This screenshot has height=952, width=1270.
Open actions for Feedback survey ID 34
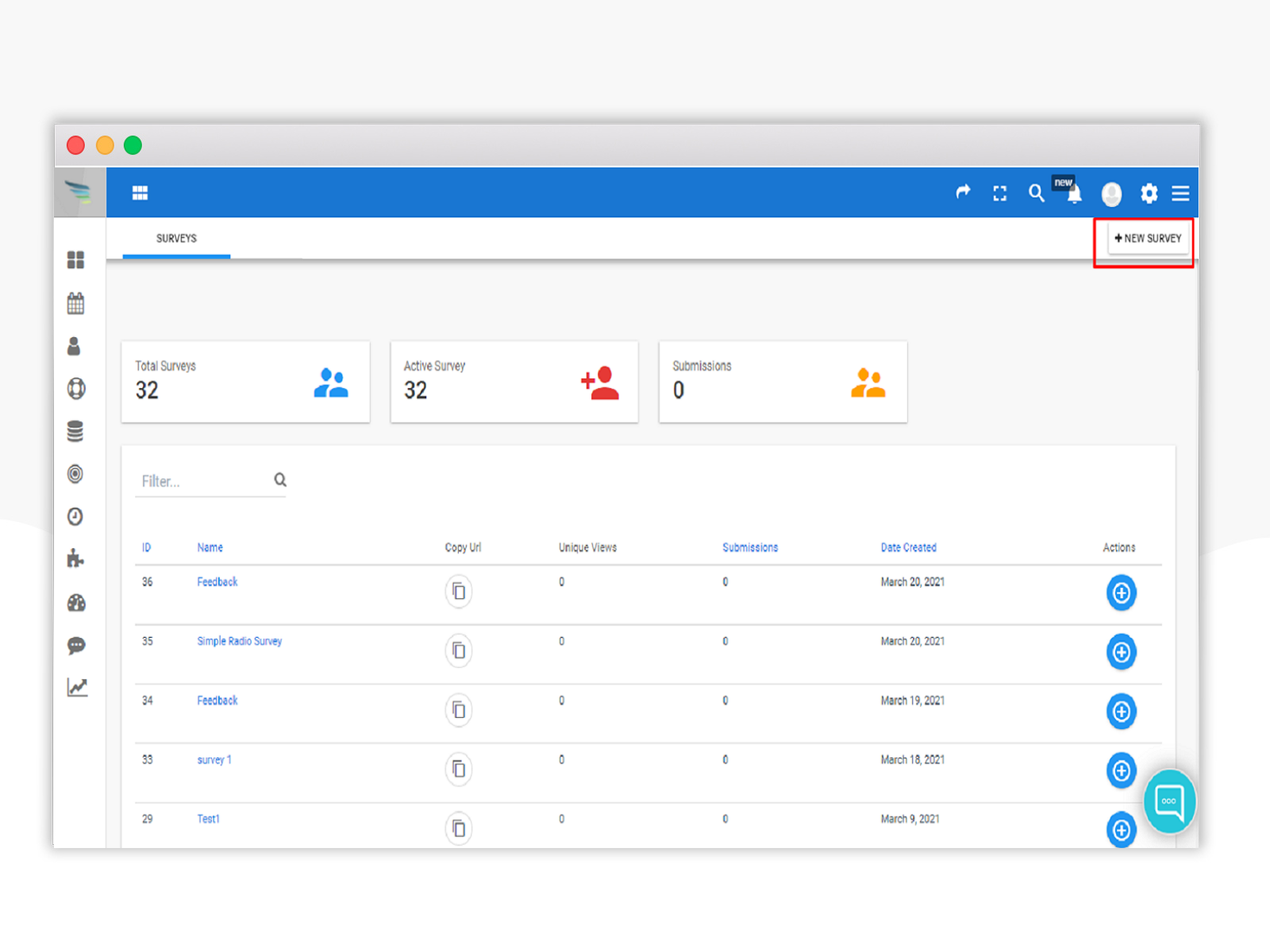point(1122,712)
